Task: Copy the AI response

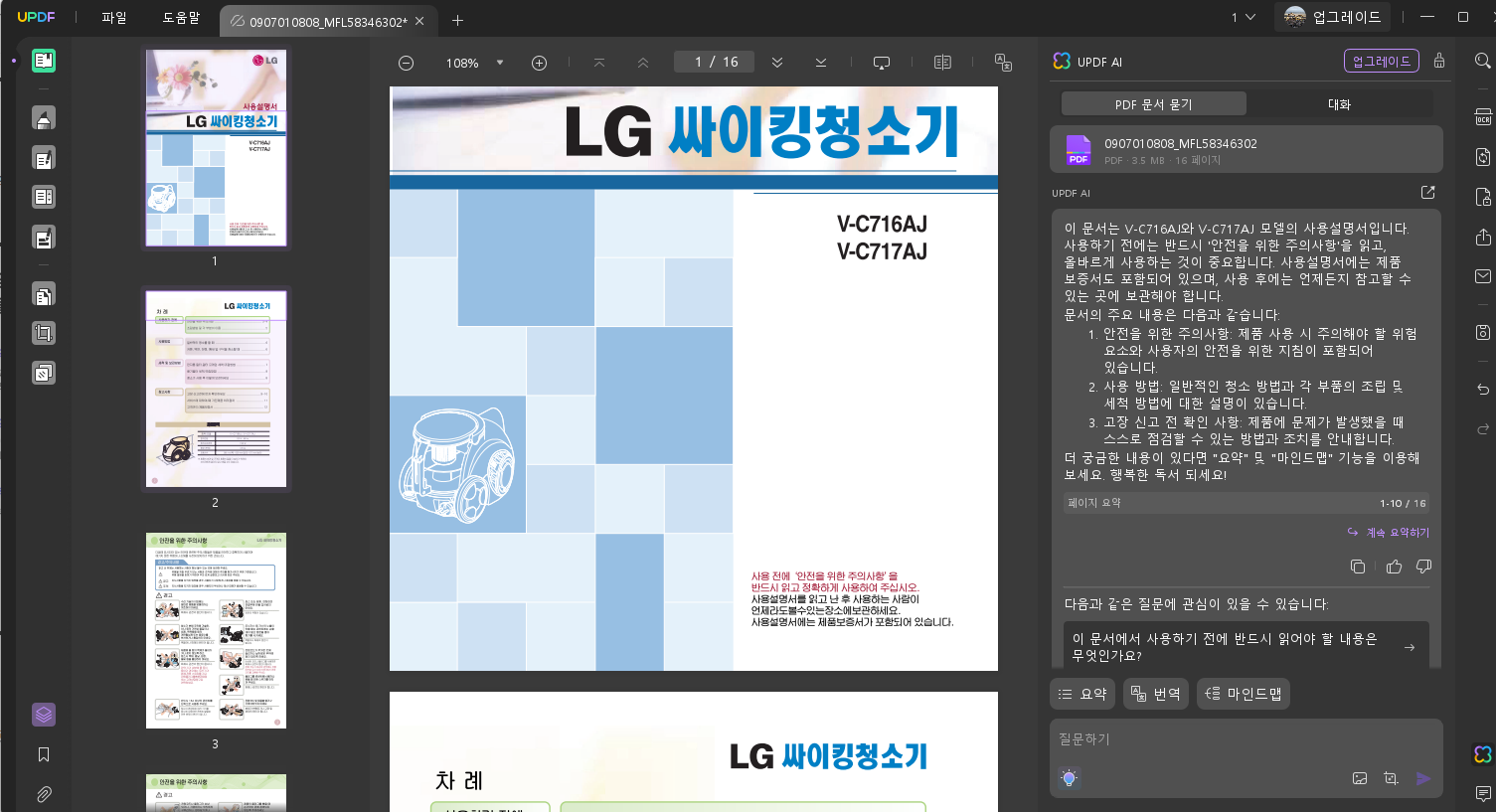Action: tap(1358, 567)
